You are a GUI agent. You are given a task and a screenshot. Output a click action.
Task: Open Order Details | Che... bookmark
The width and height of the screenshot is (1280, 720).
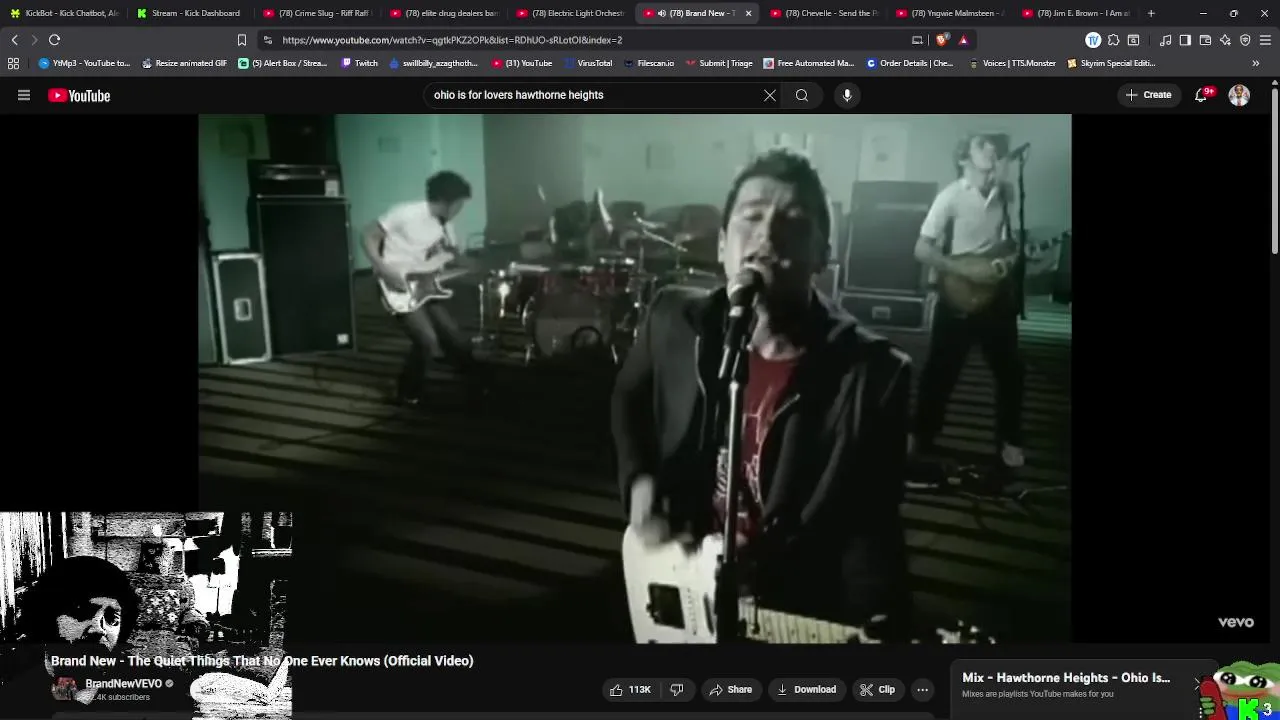[x=910, y=63]
